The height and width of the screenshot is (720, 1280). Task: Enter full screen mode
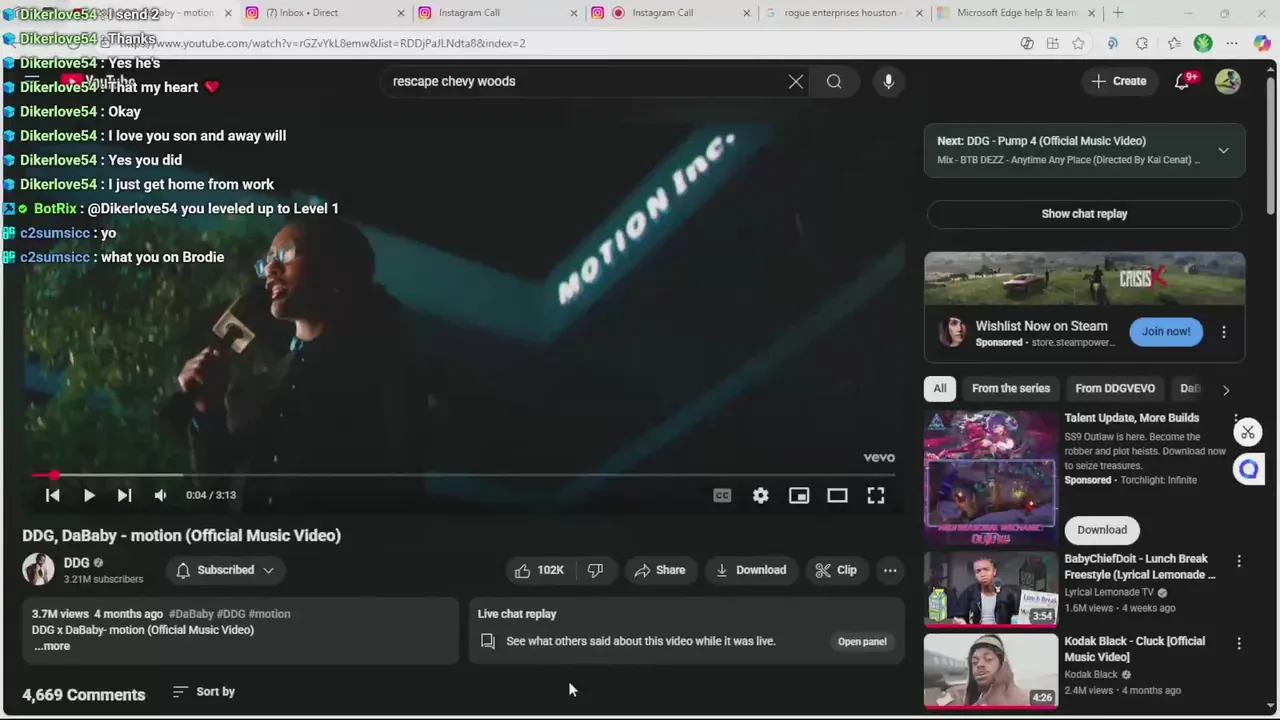(875, 495)
